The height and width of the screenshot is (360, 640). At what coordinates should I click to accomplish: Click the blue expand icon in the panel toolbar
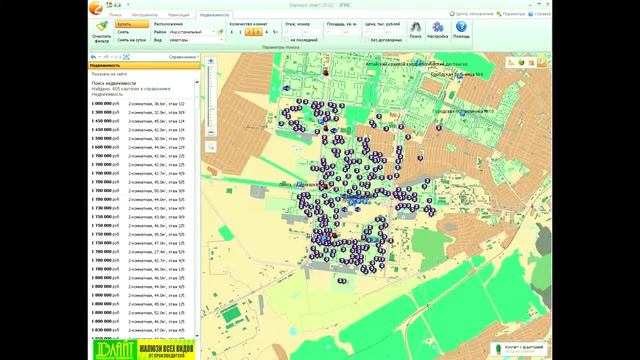(x=126, y=57)
